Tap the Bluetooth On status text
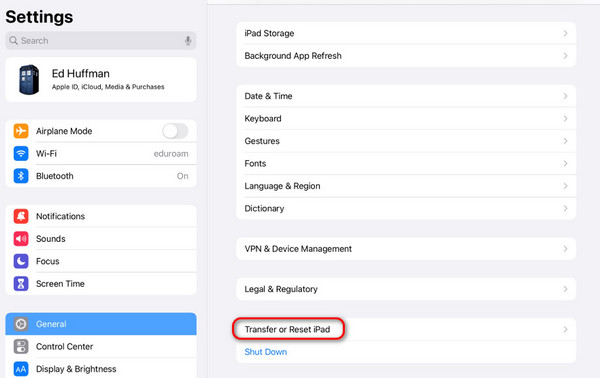This screenshot has height=378, width=600. 183,176
